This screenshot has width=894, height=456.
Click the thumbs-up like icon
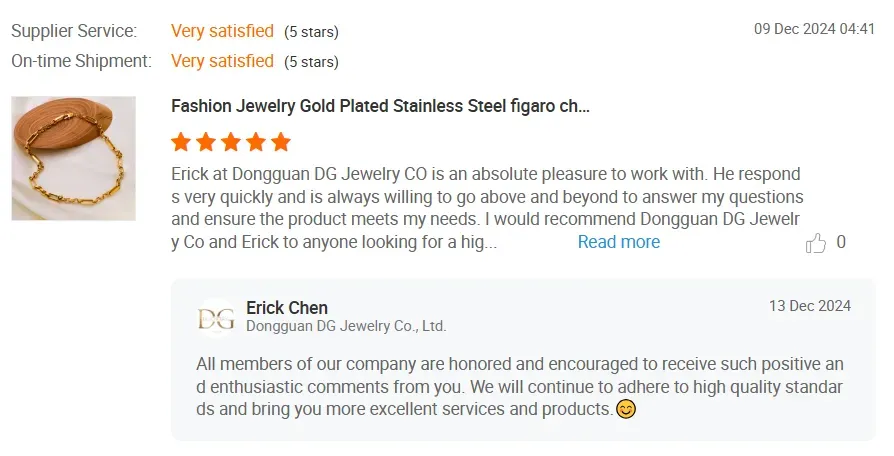(x=815, y=243)
